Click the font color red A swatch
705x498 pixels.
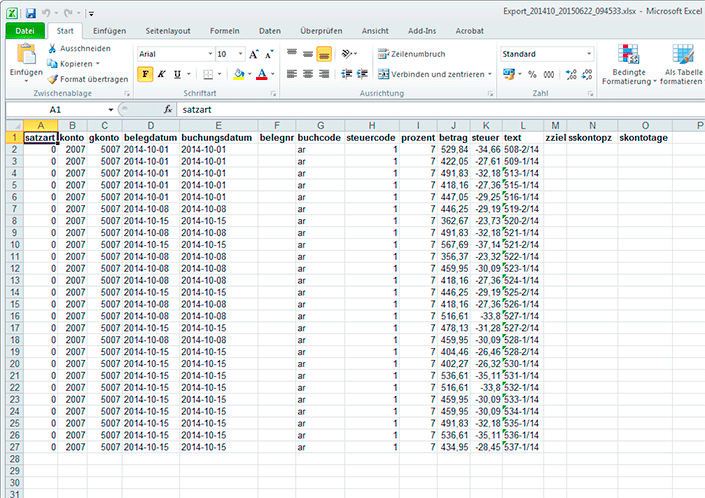click(x=260, y=74)
